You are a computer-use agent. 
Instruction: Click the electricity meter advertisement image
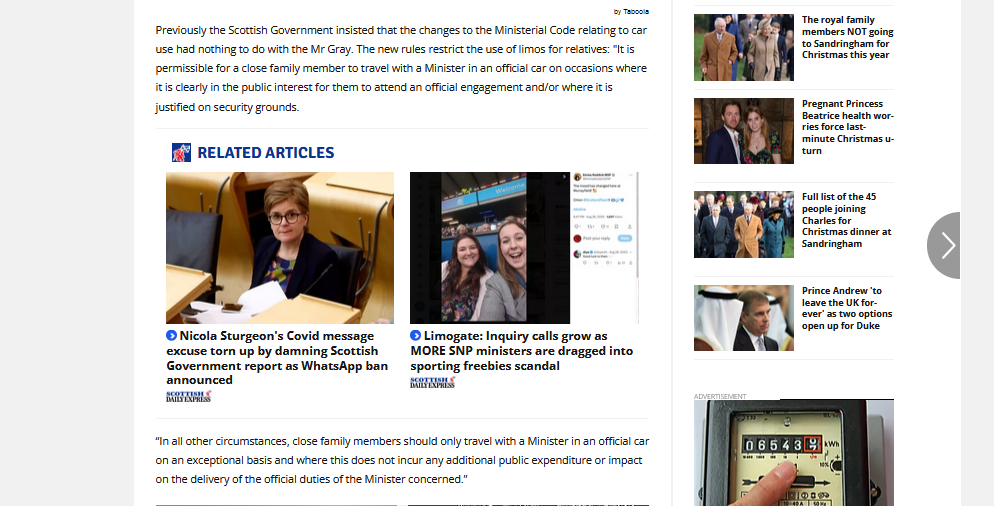click(x=794, y=453)
